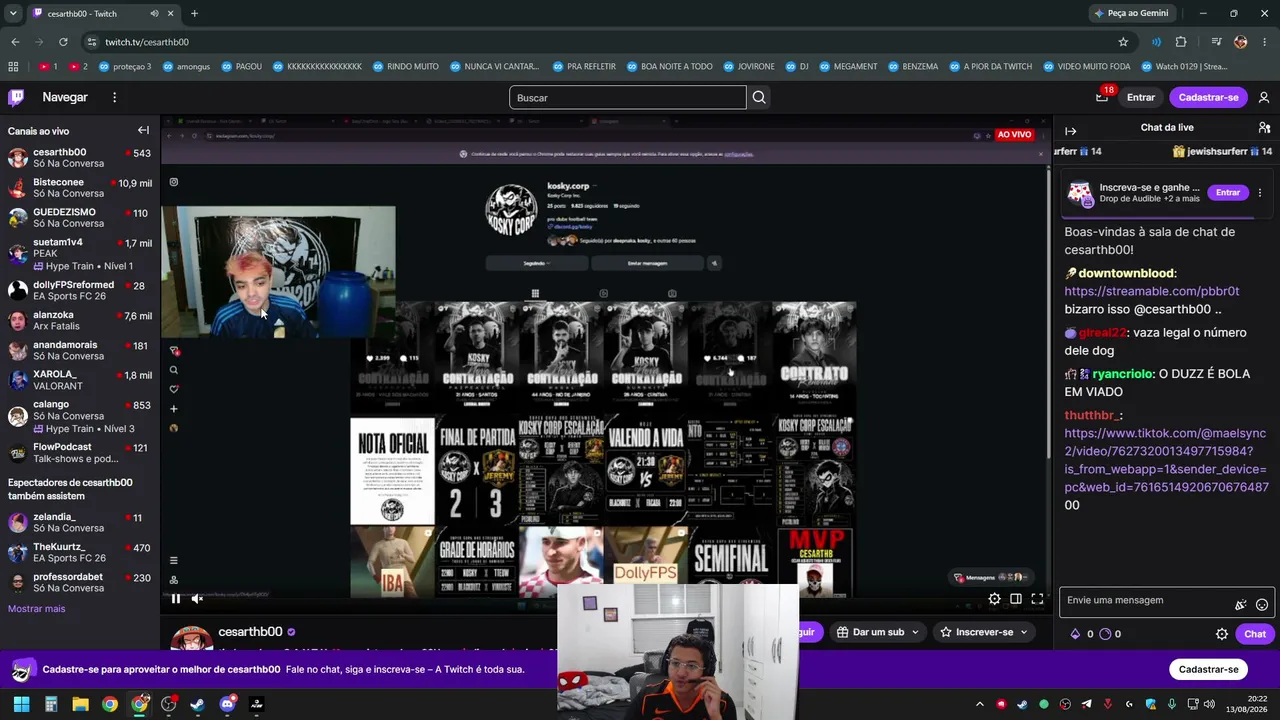Open the Chrome apps grid shortcut
The width and height of the screenshot is (1280, 720).
[x=13, y=67]
